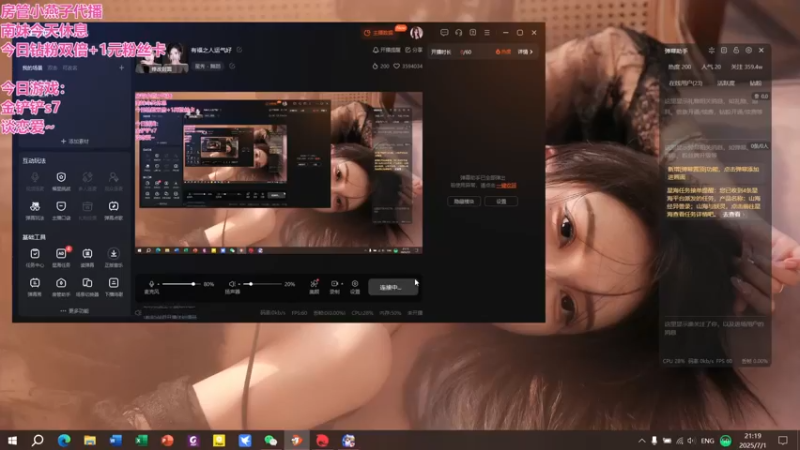The width and height of the screenshot is (800, 450).
Task: Switch to 在线用户 tab in 弹幕助手
Action: (x=686, y=83)
